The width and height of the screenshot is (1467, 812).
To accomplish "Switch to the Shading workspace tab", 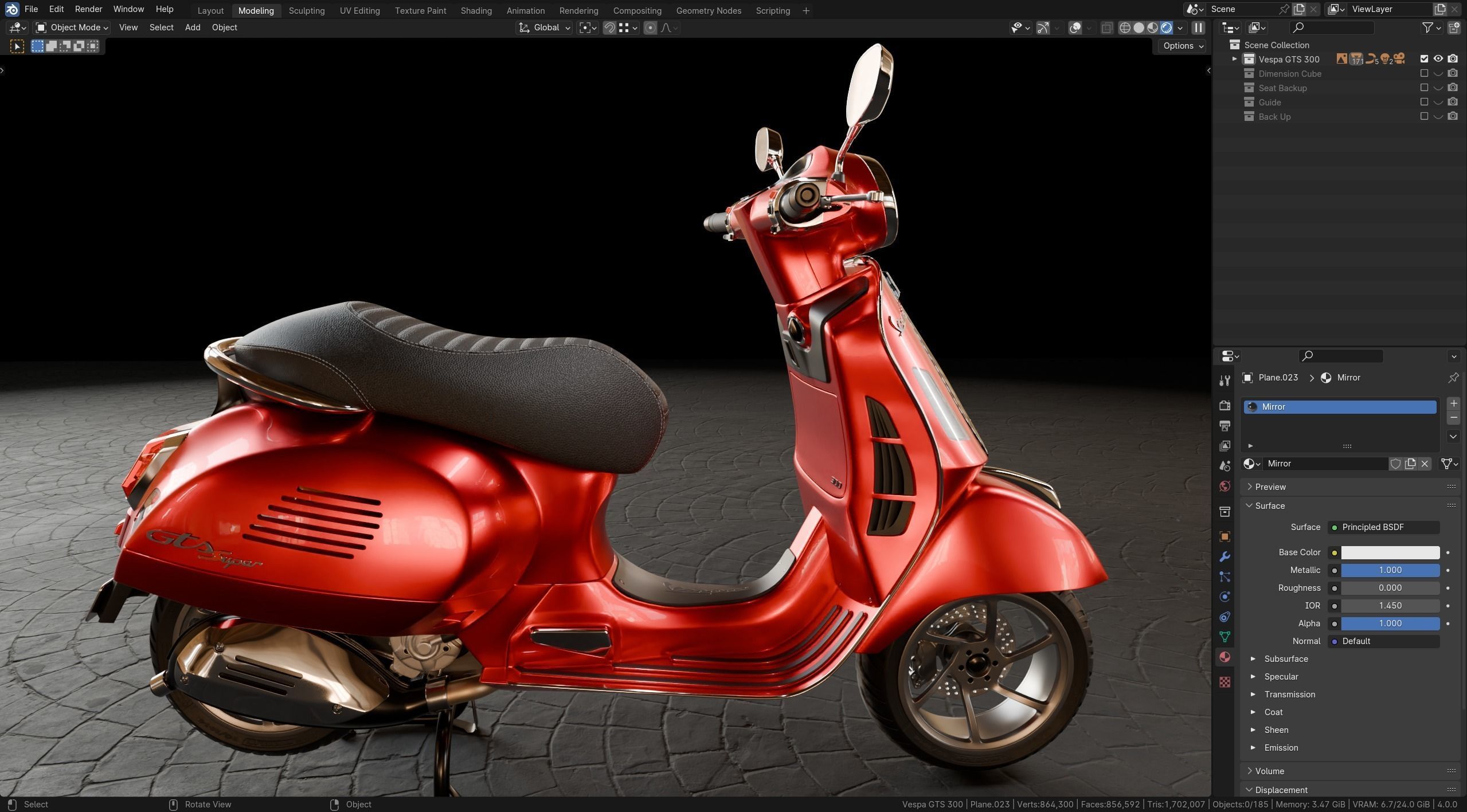I will [x=476, y=10].
